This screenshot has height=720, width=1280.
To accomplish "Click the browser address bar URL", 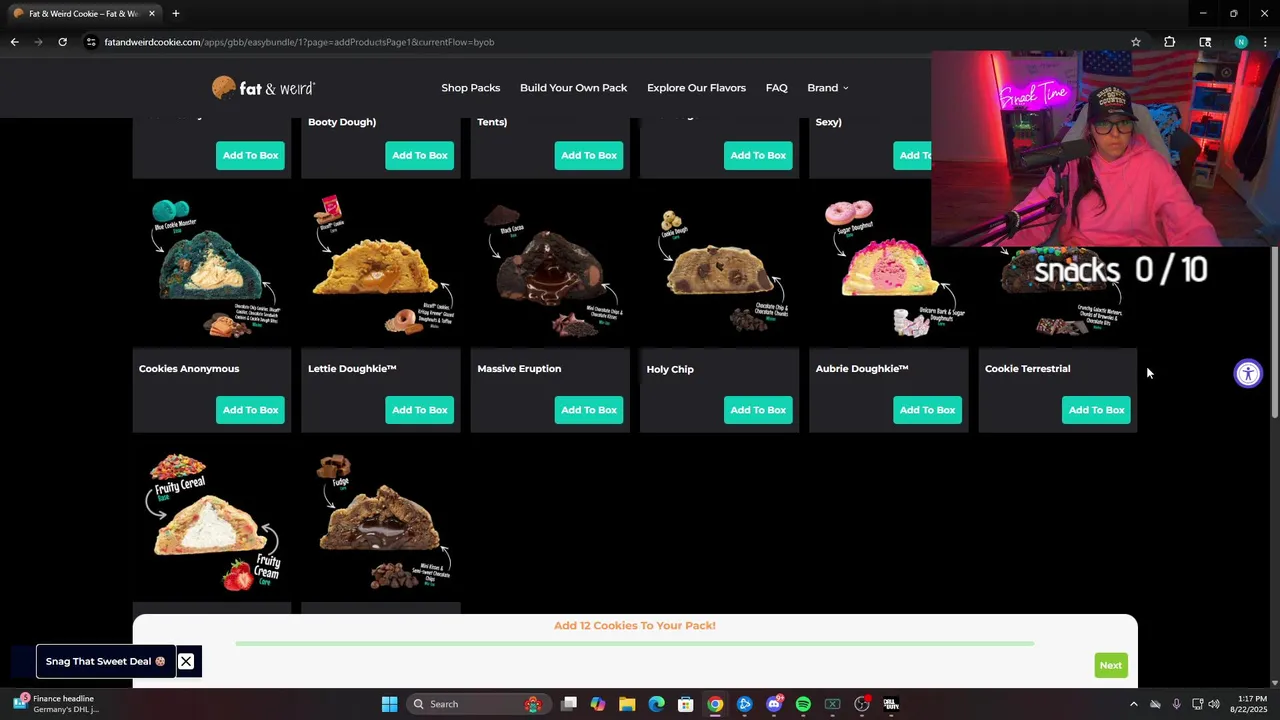I will pos(300,42).
